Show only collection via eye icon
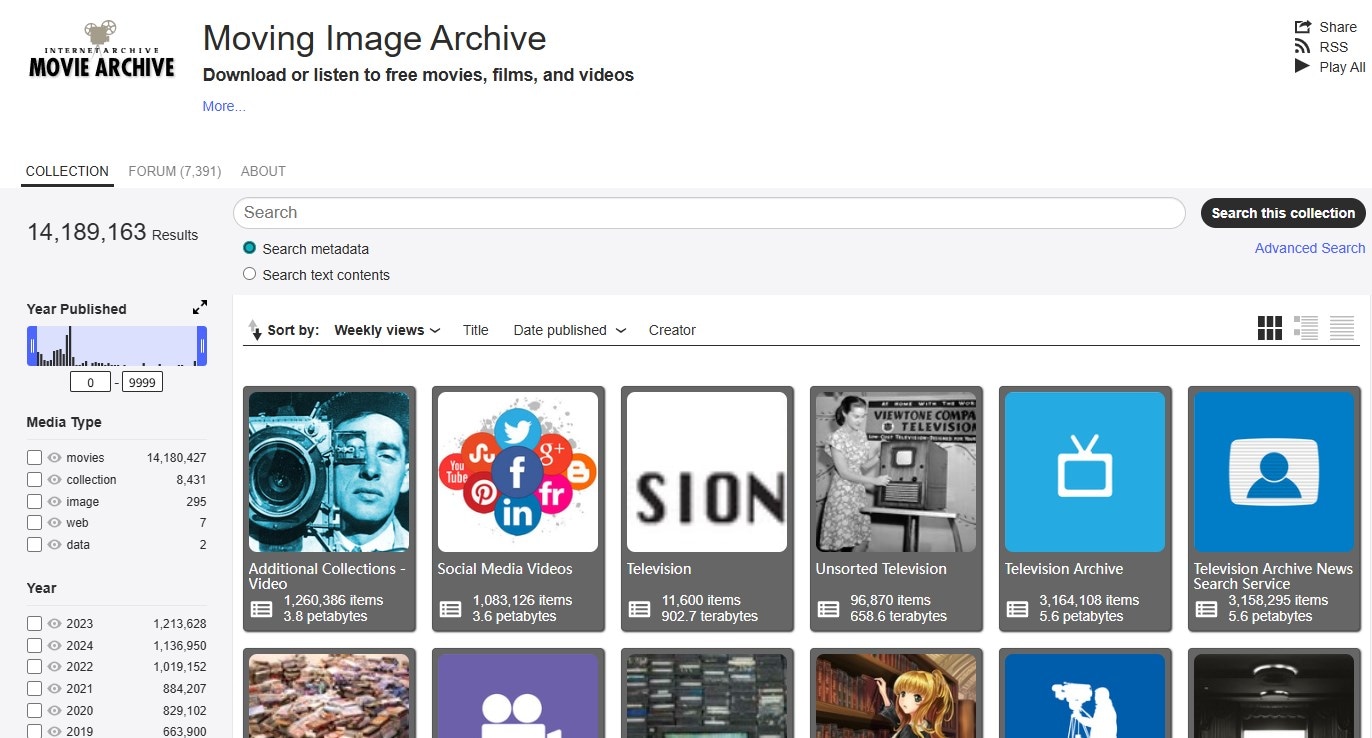This screenshot has width=1372, height=738. [x=54, y=480]
